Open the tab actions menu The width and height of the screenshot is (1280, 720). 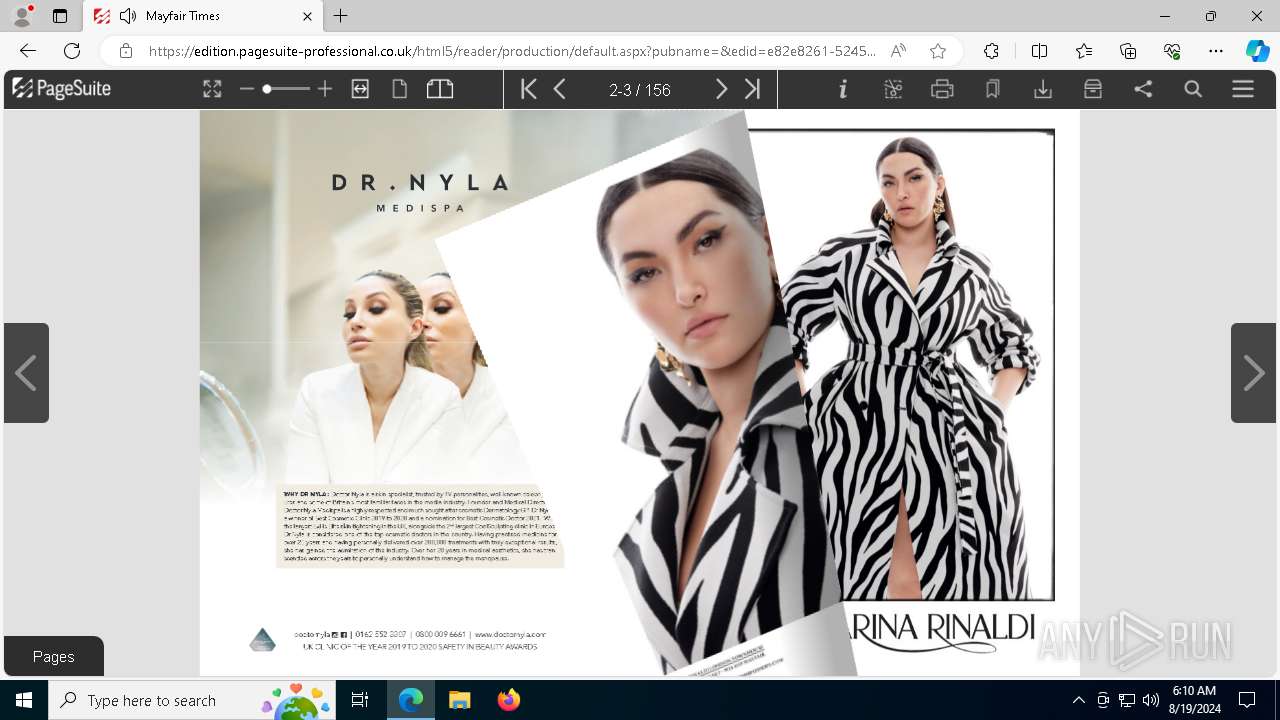coord(60,16)
